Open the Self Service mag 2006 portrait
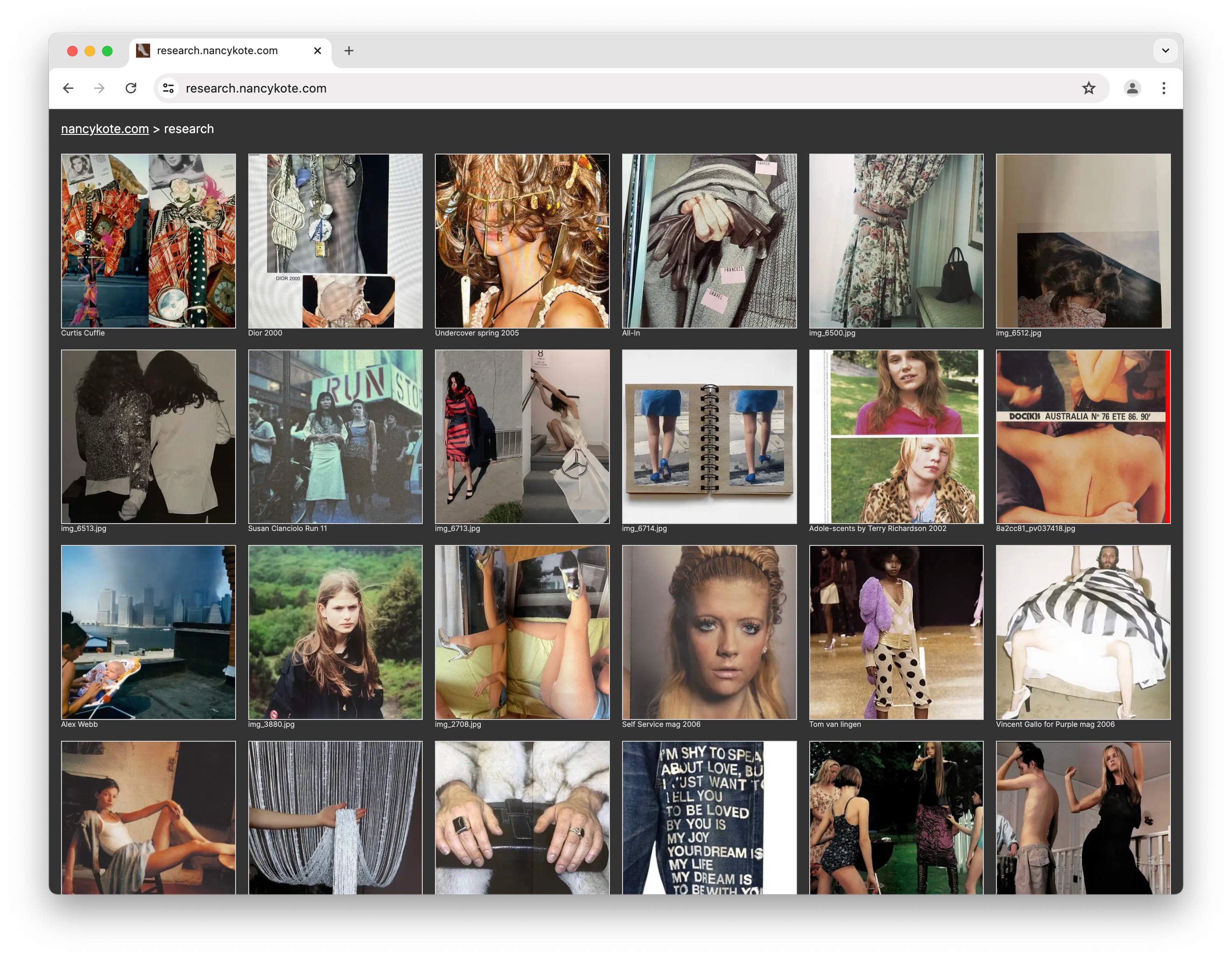The image size is (1232, 959). [709, 632]
